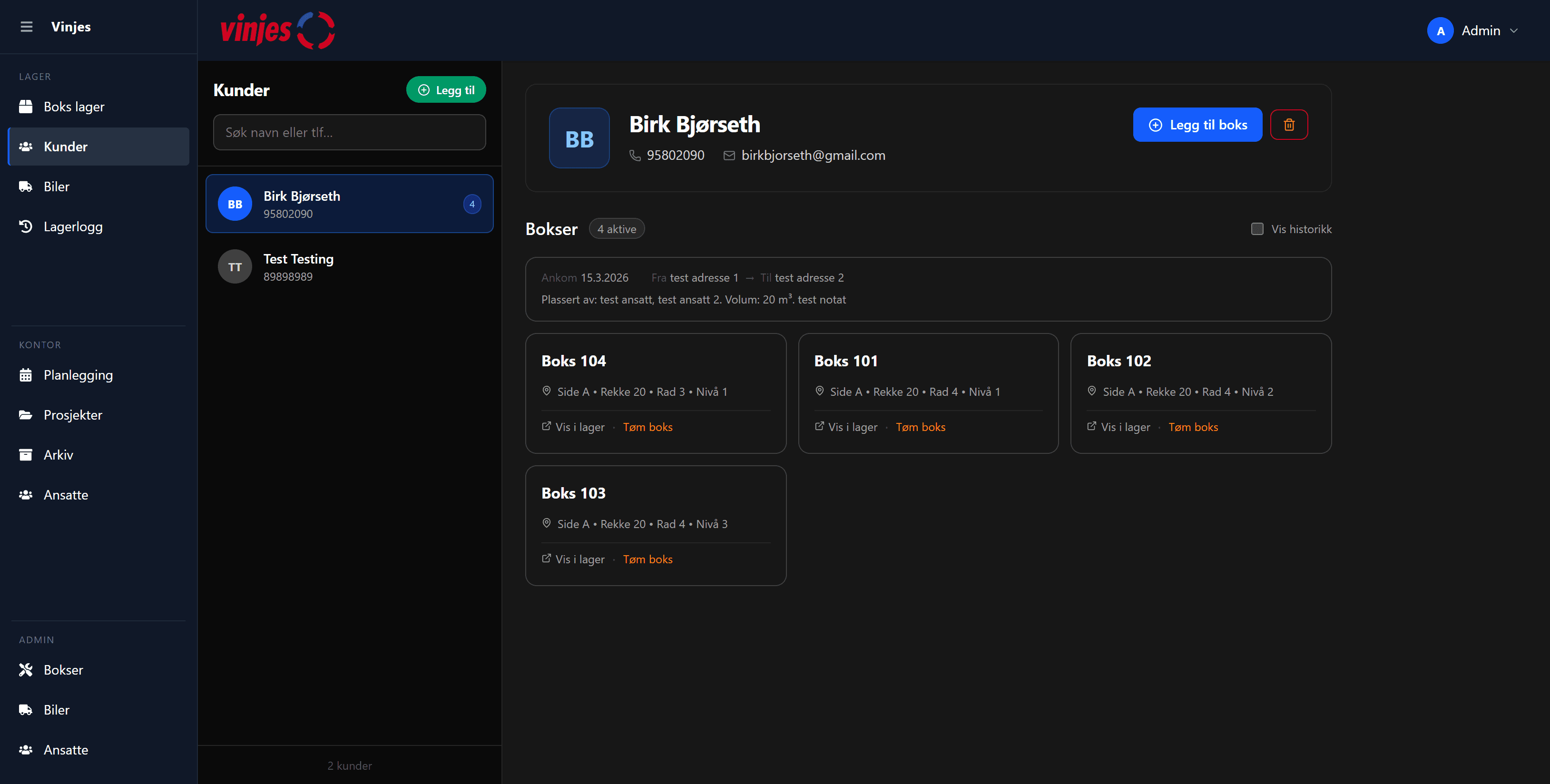The image size is (1550, 784).
Task: Expand the Admin user dropdown chevron
Action: coord(1514,31)
